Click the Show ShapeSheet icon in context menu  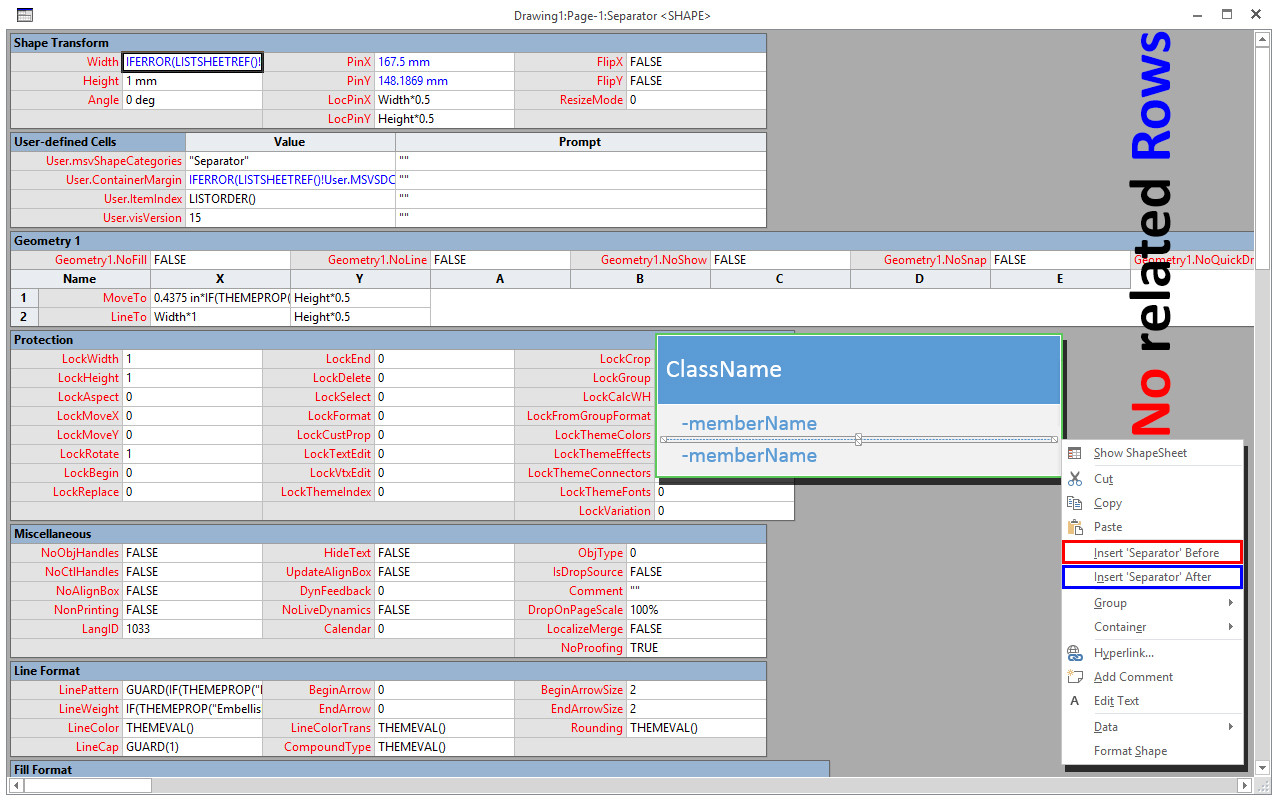click(1075, 453)
